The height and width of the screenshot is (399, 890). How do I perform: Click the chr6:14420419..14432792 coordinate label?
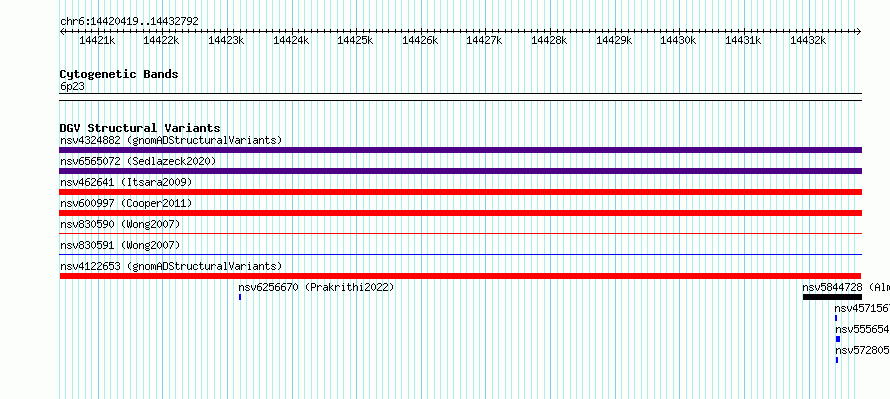(x=129, y=22)
